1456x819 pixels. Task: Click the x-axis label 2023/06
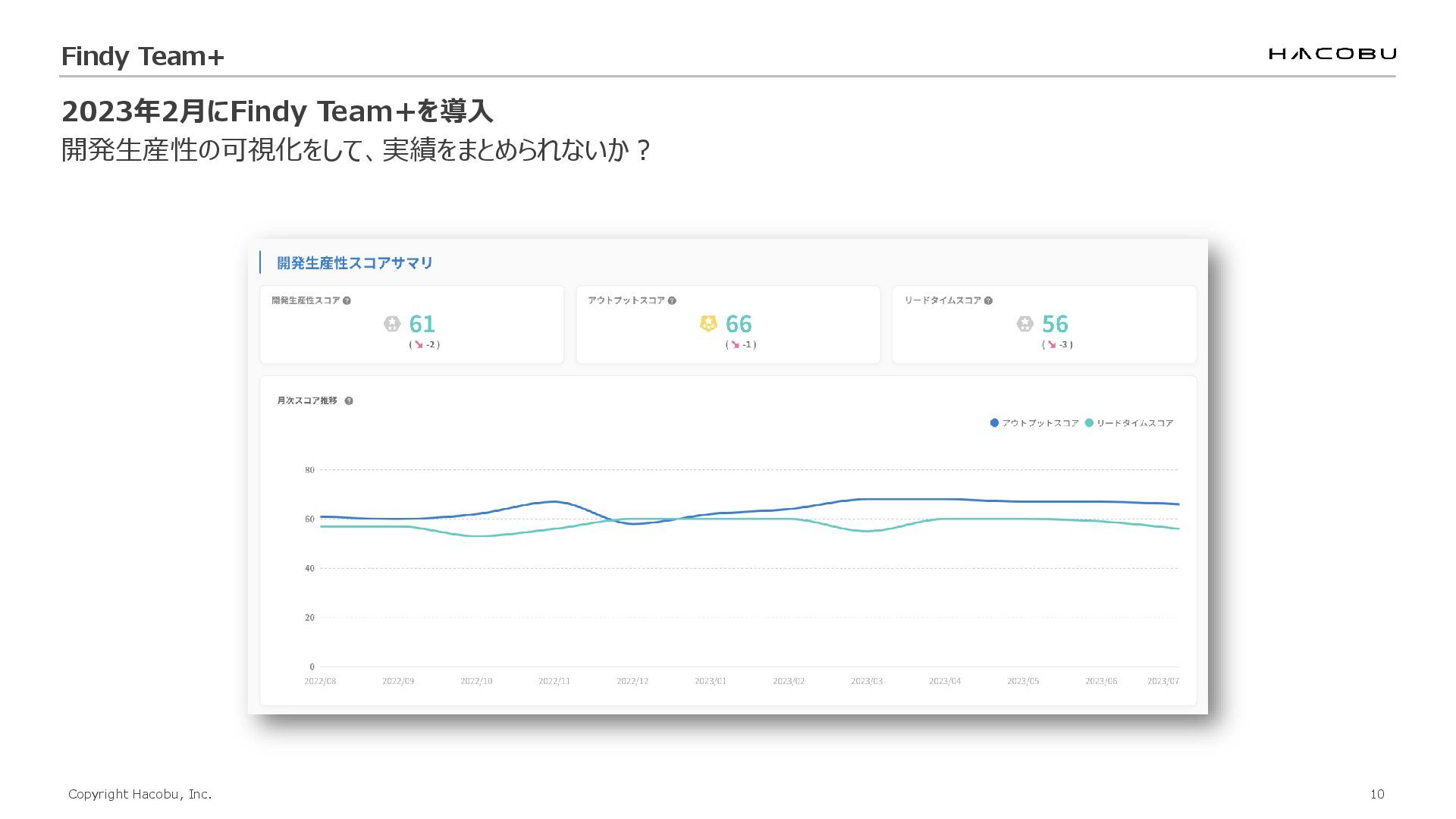click(1101, 681)
